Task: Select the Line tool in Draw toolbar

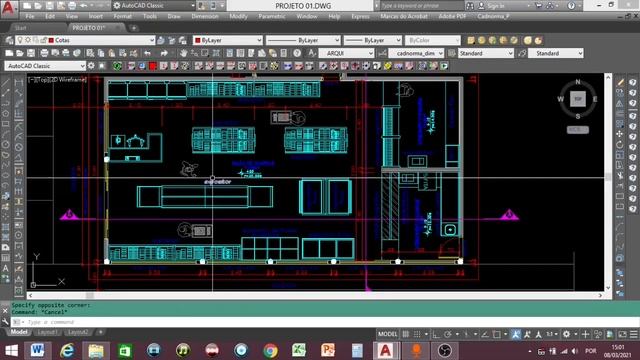Action: click(6, 83)
